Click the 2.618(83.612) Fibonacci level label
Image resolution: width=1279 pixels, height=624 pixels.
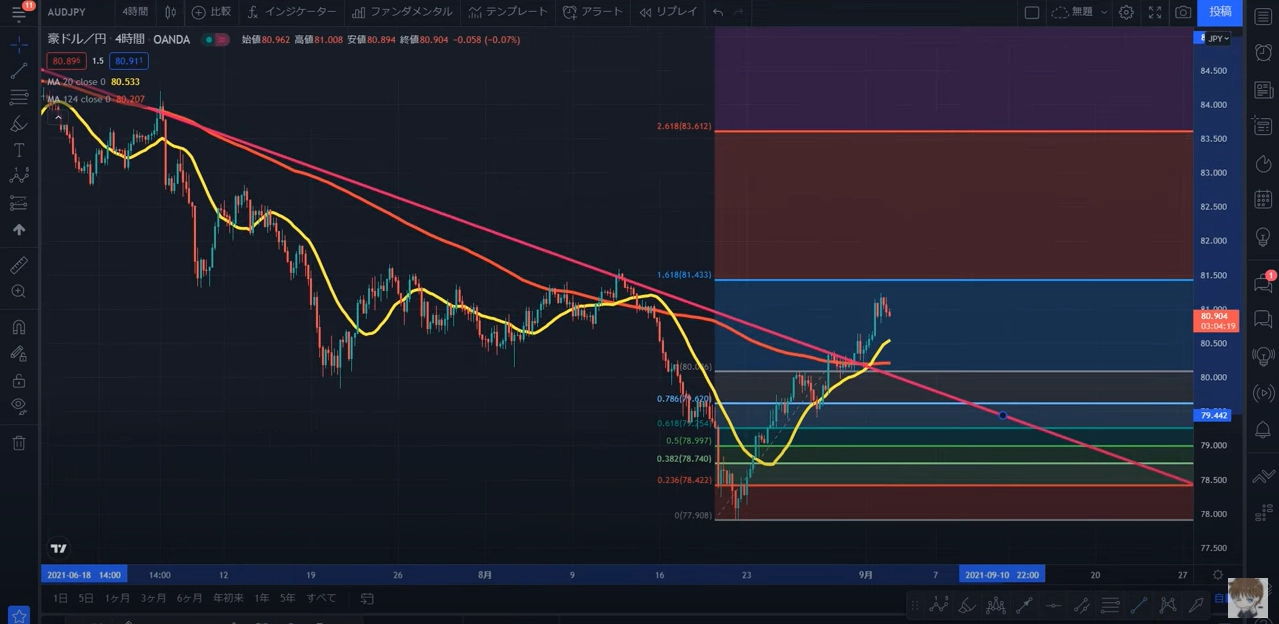(x=684, y=126)
